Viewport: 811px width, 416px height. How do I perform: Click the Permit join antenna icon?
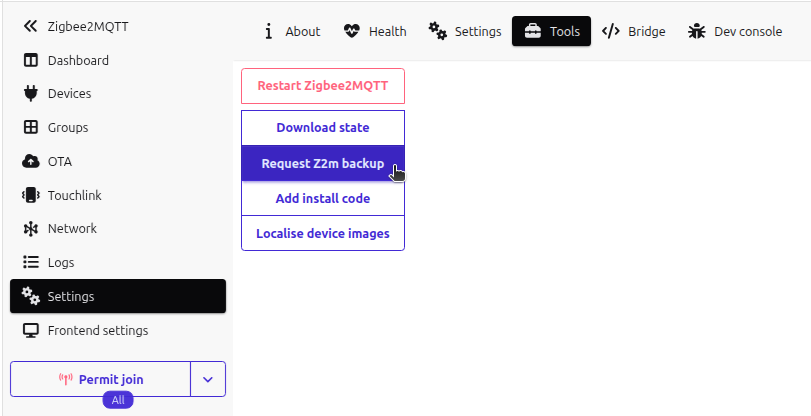[x=66, y=379]
